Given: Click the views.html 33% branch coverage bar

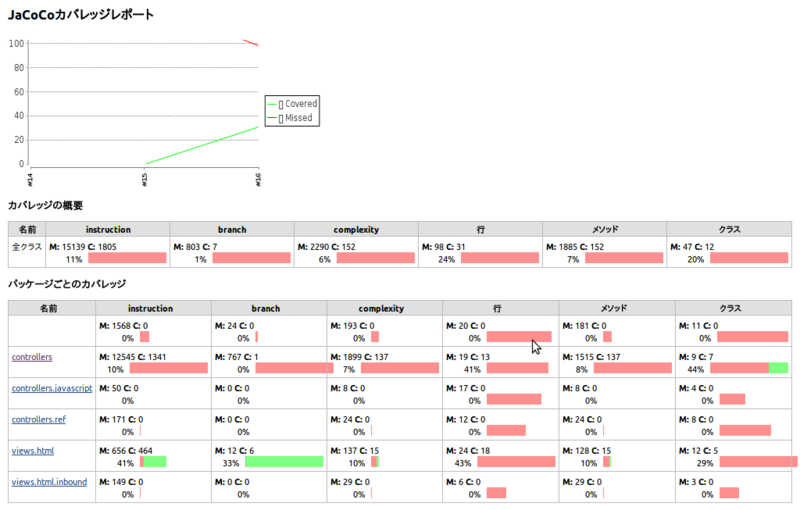Looking at the screenshot, I should [x=284, y=462].
